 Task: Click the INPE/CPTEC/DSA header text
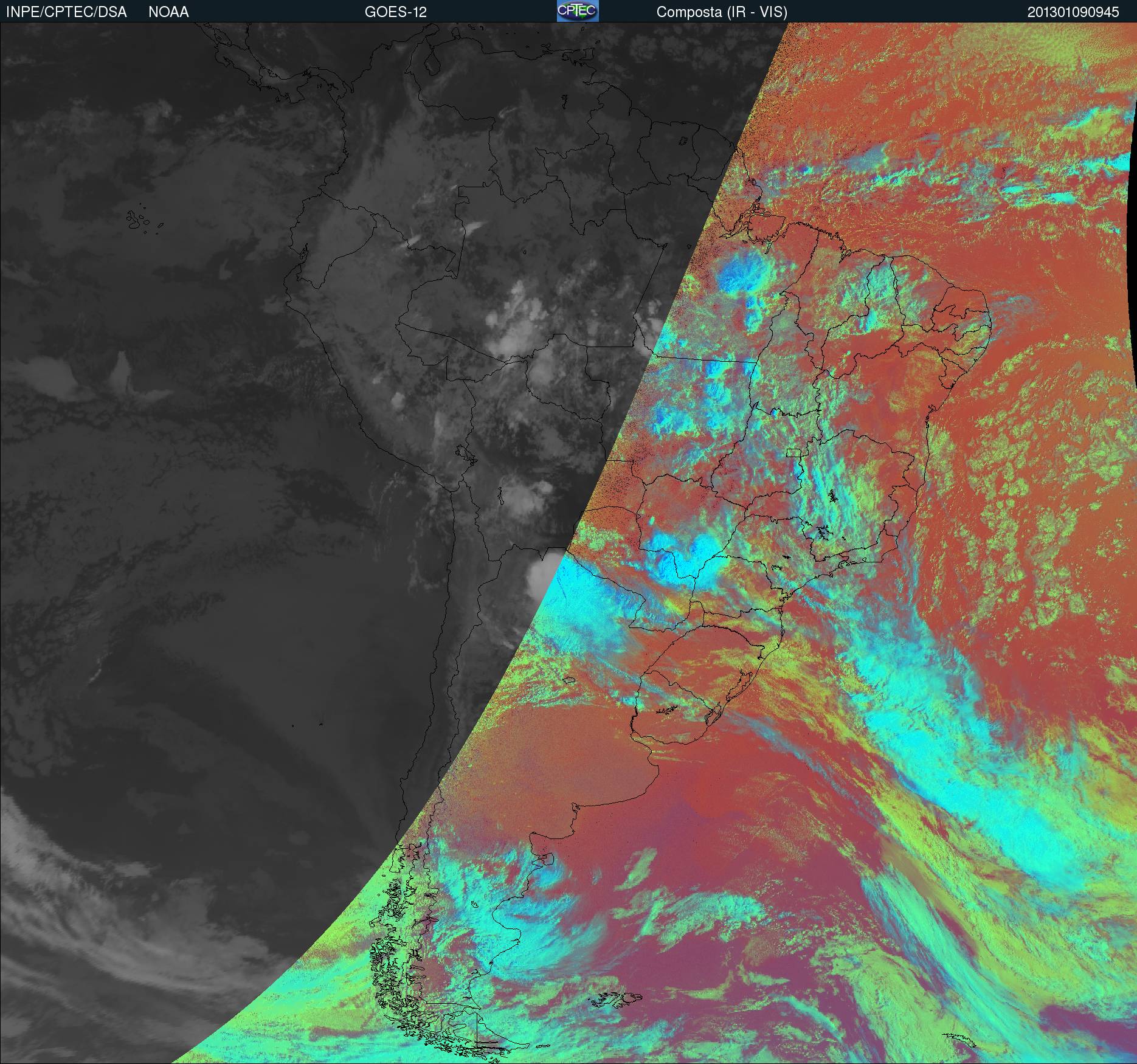coord(66,12)
